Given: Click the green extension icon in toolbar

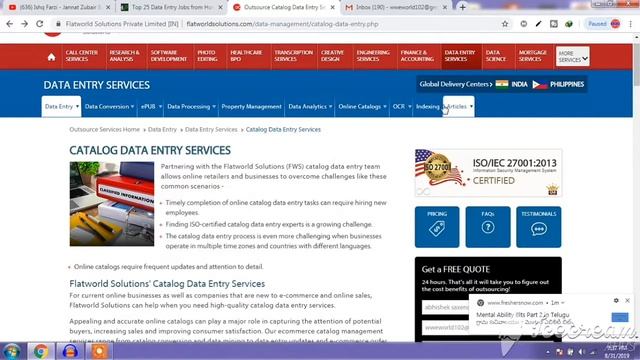Looking at the screenshot, I should point(569,24).
